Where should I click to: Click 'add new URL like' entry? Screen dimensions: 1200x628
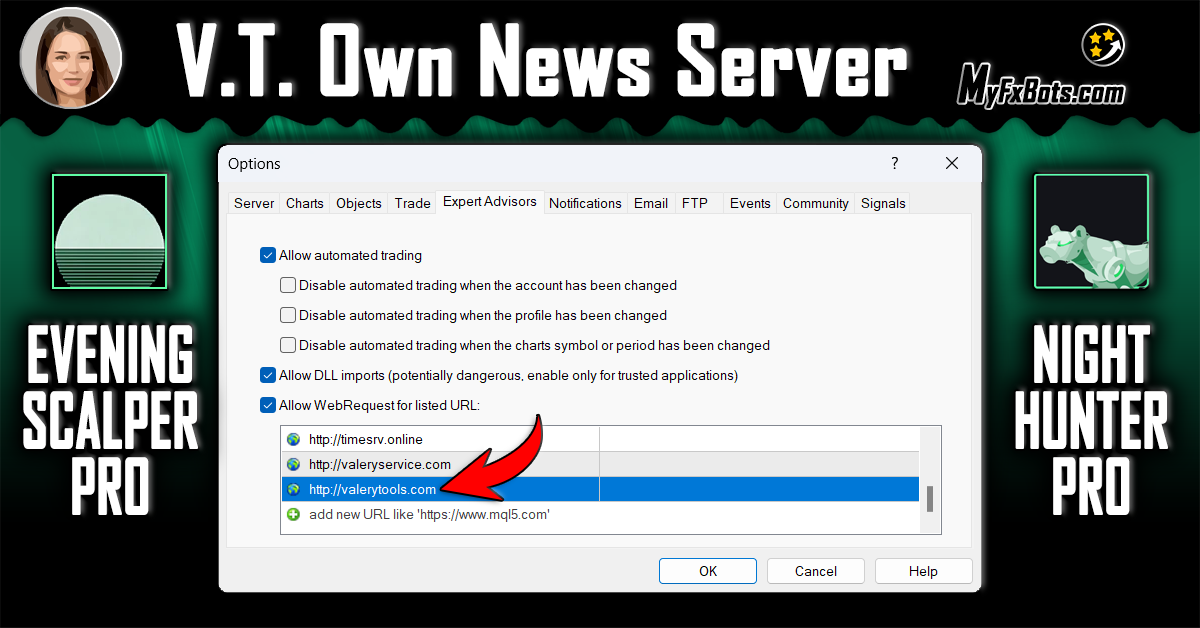pos(600,514)
